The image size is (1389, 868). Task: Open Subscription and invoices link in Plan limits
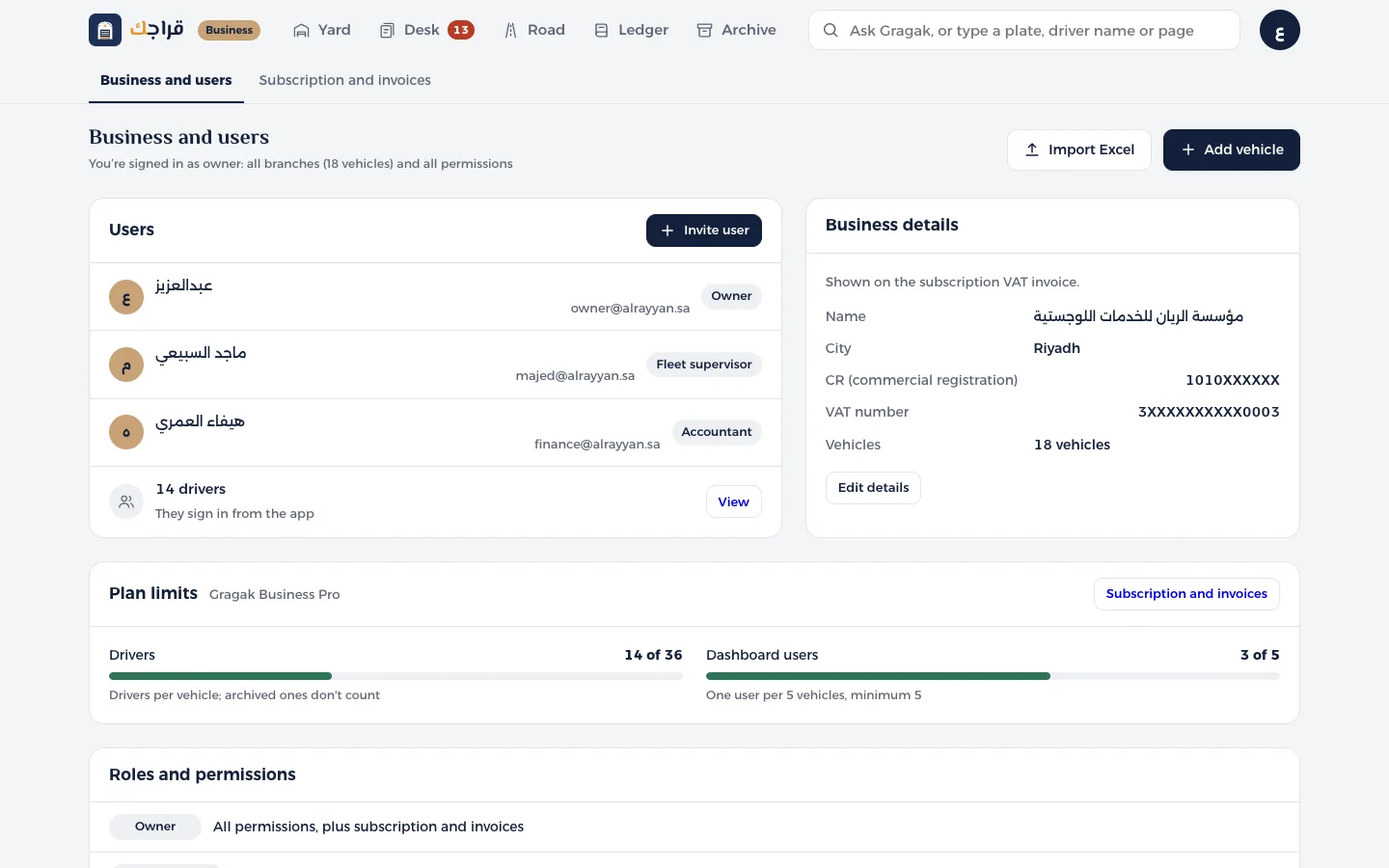coord(1186,594)
